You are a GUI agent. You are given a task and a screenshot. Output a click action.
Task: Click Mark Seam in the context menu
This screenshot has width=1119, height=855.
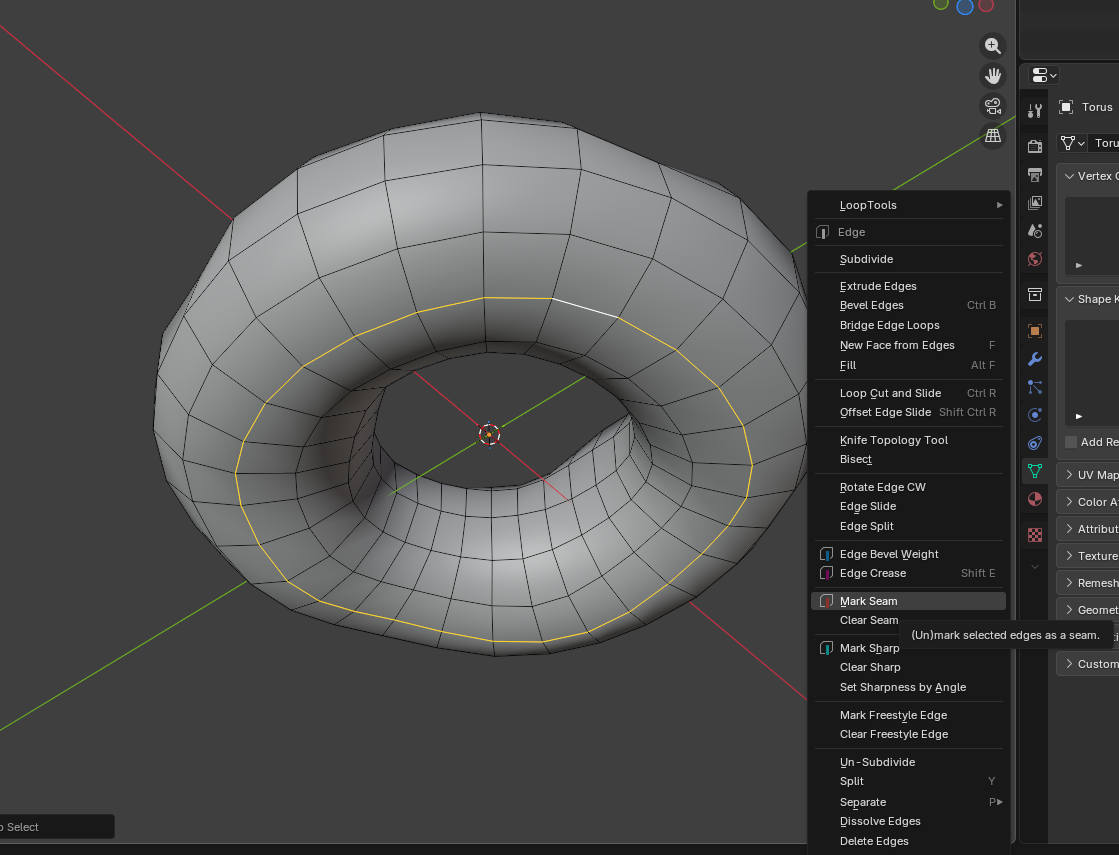tap(908, 601)
